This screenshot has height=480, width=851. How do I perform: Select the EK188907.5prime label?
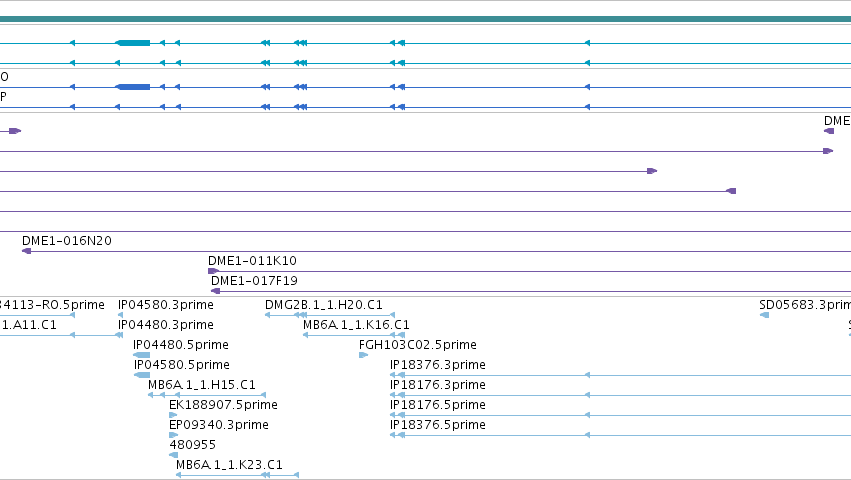(223, 405)
